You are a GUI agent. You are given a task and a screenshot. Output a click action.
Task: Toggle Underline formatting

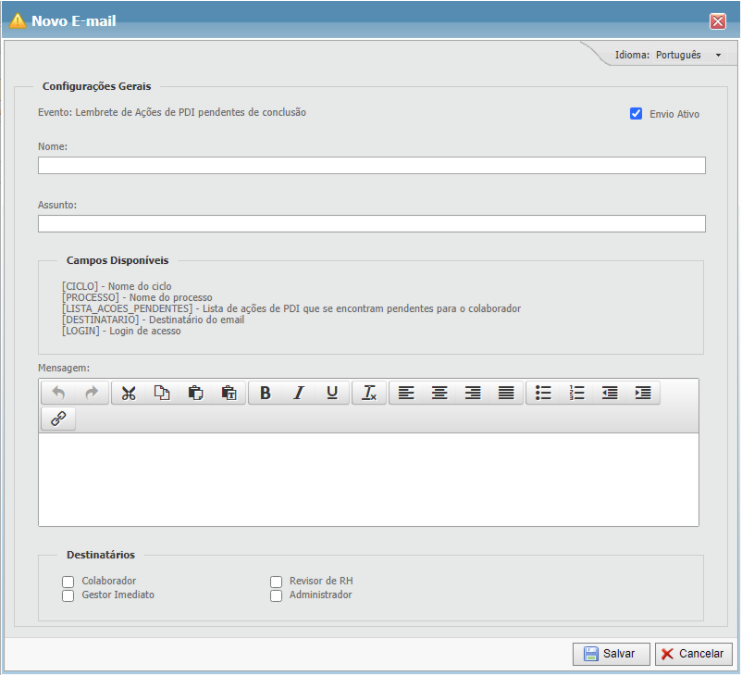332,393
